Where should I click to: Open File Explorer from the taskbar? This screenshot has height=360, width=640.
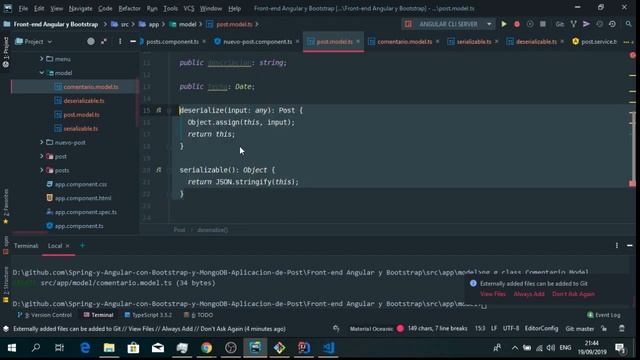pos(109,348)
